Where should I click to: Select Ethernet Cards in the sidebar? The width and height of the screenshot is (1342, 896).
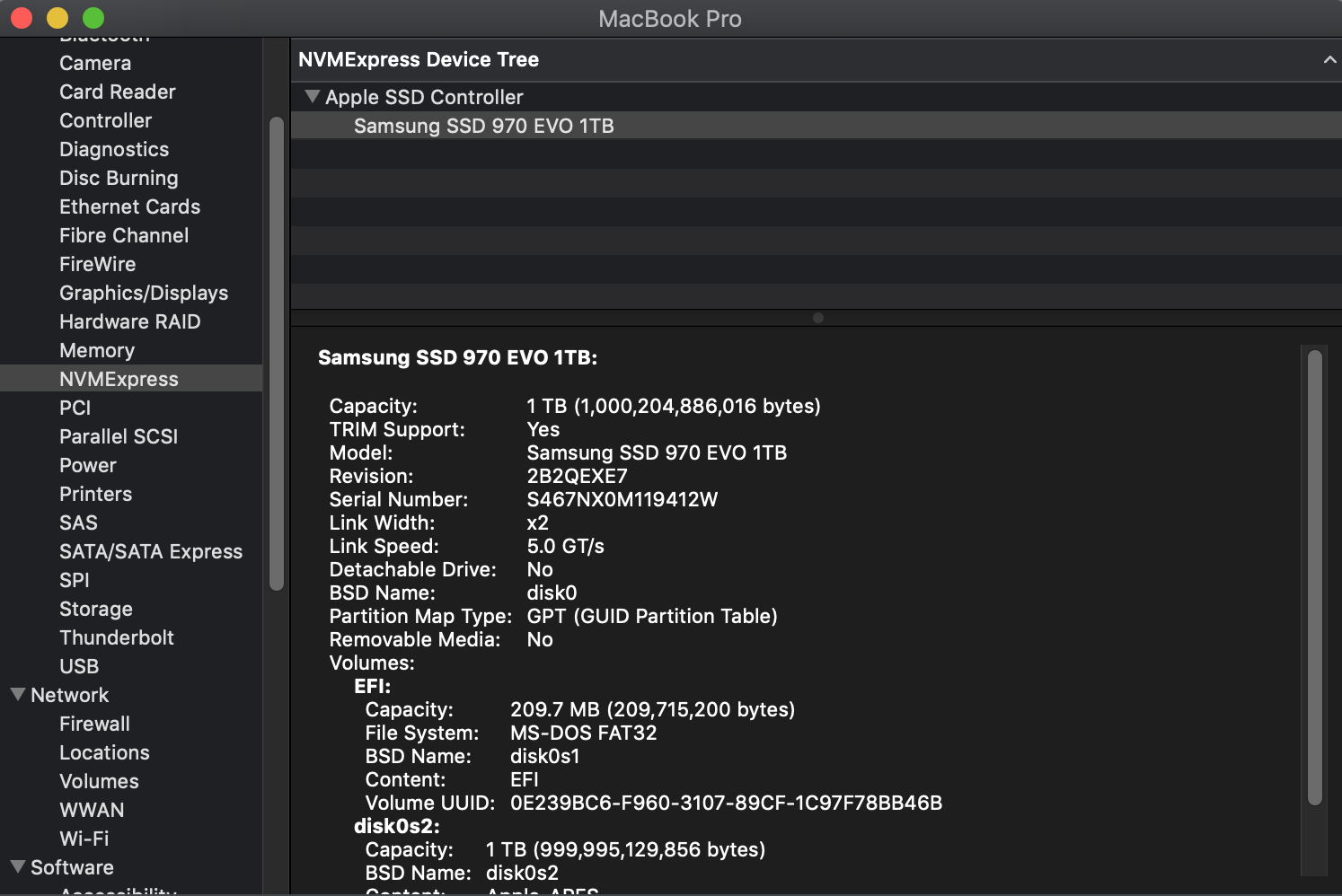click(129, 206)
